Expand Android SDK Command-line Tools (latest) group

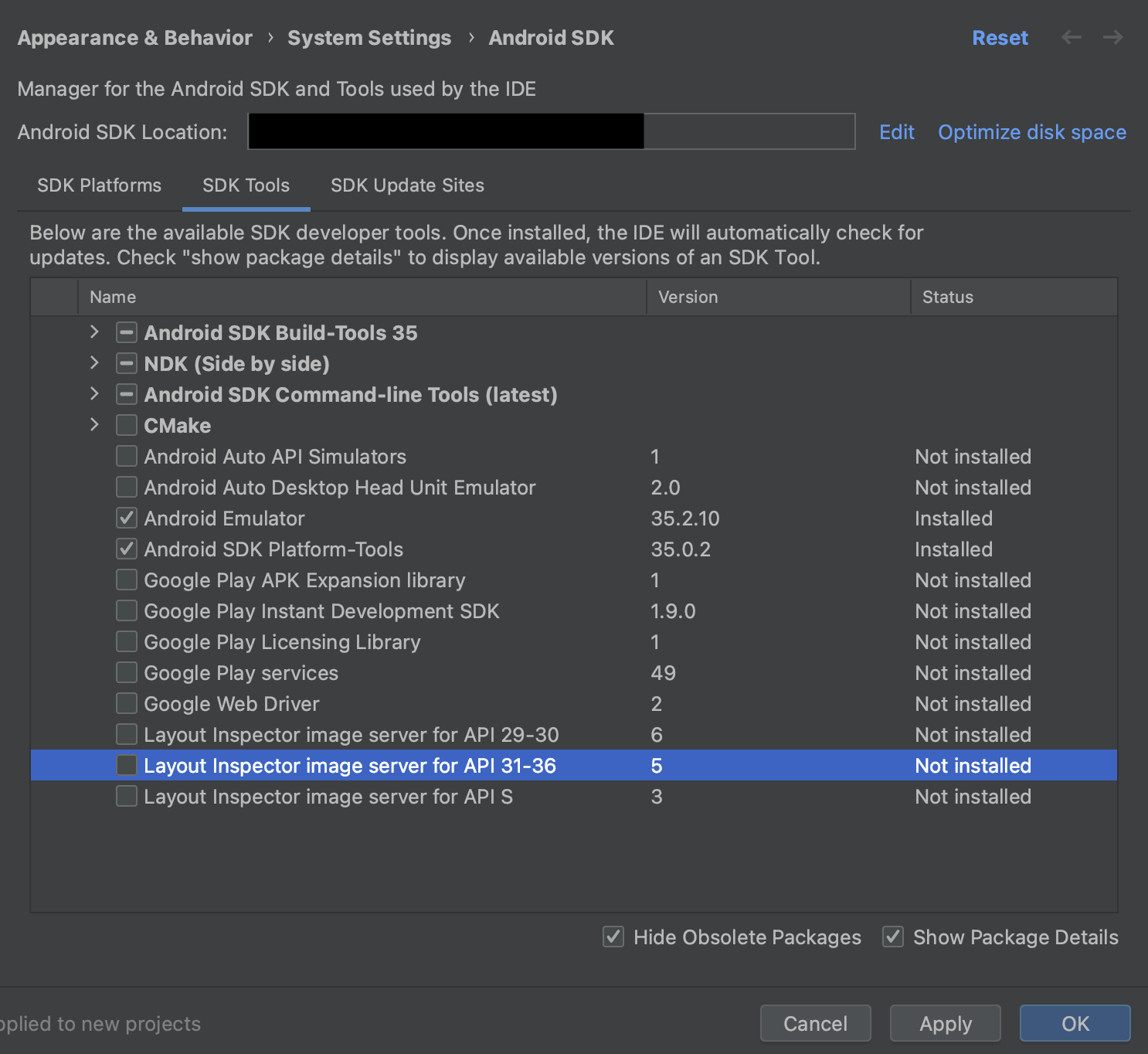coord(94,394)
